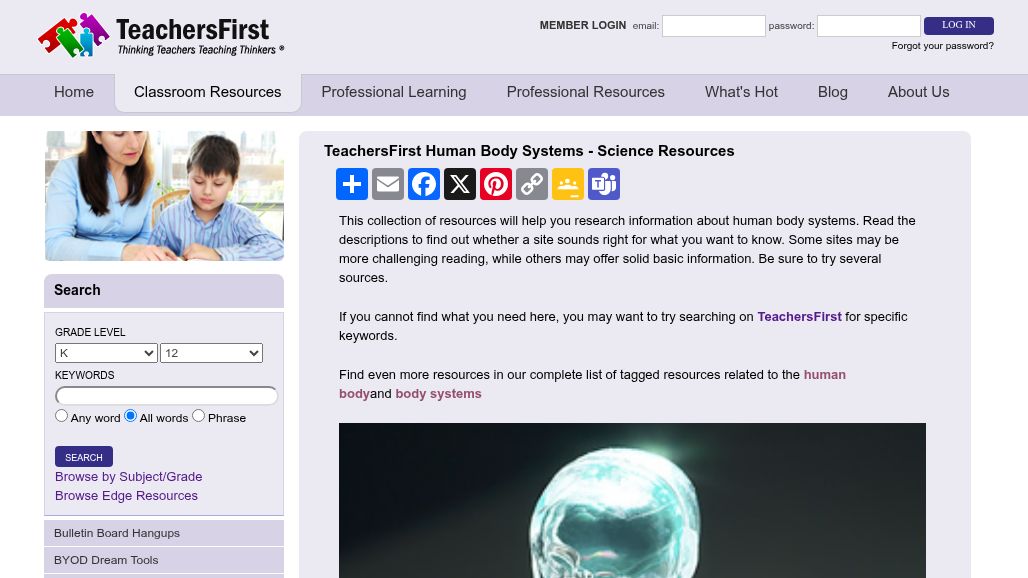Post this page to X
This screenshot has width=1028, height=578.
click(460, 184)
